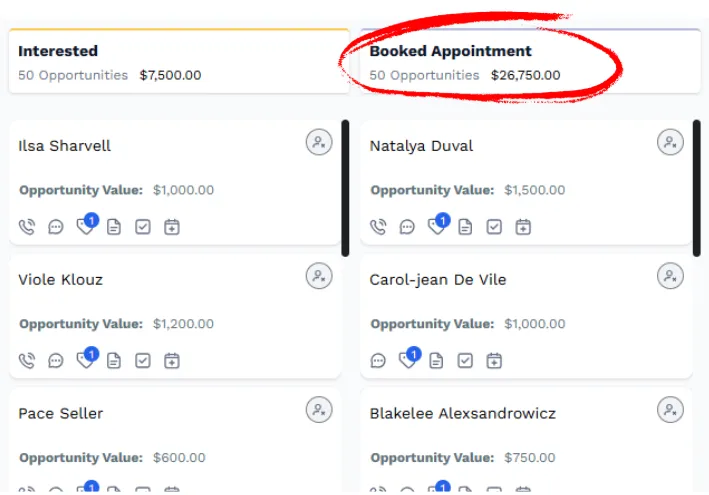
Task: Click the task checkmark icon on Ilsa Sharvell's card
Action: point(143,226)
